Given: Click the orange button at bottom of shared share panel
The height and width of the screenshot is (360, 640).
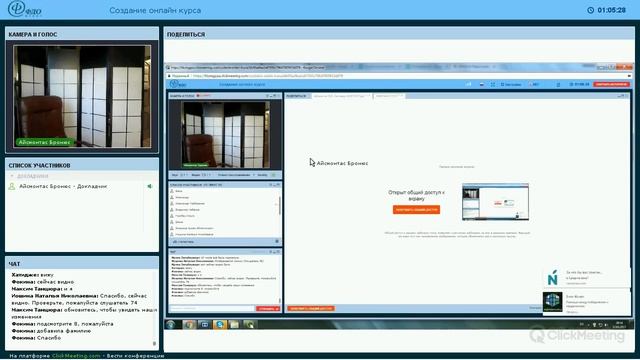Looking at the screenshot, I should tap(311, 309).
